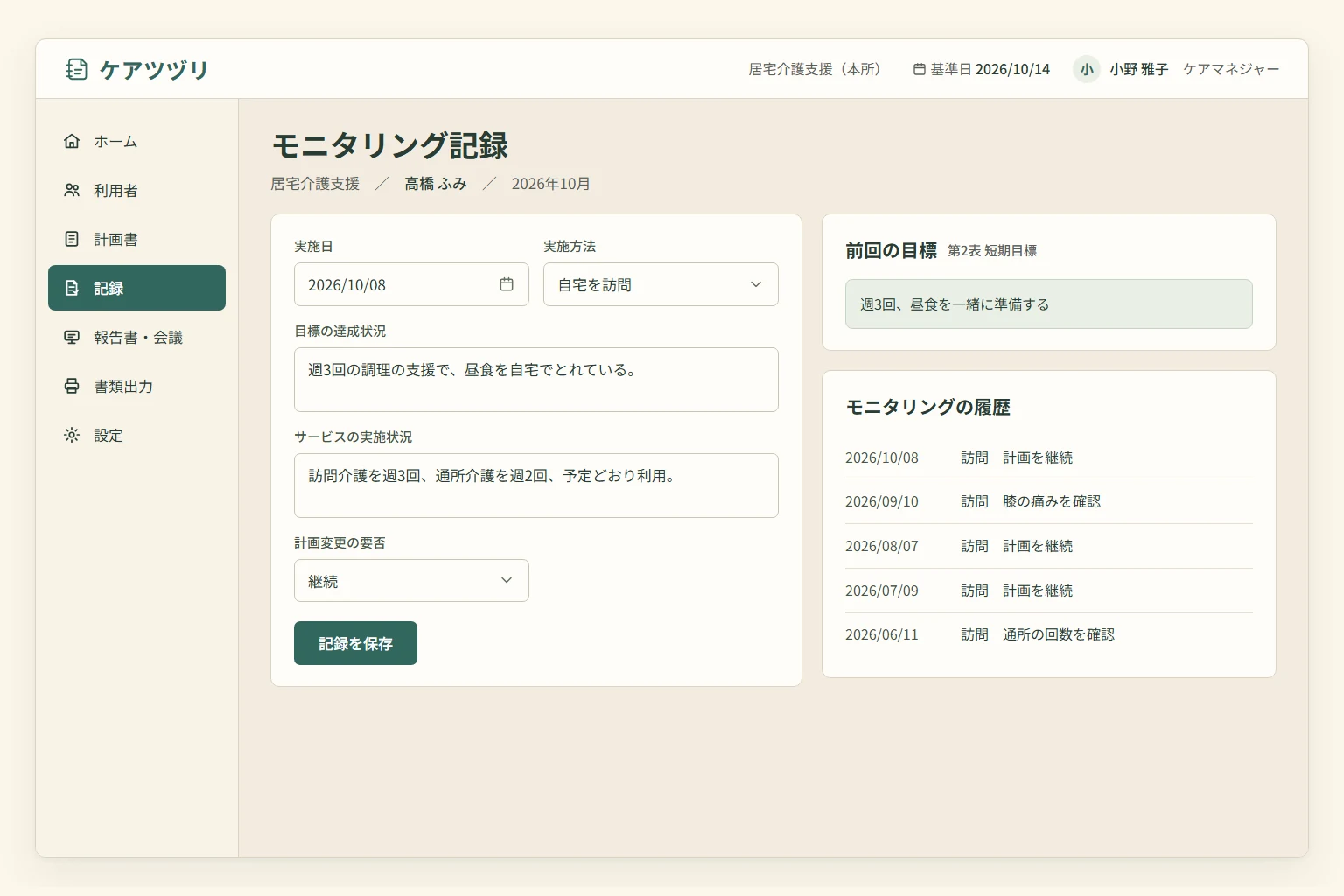This screenshot has width=1344, height=896.
Task: Open 利用者 in the sidebar
Action: click(x=136, y=190)
